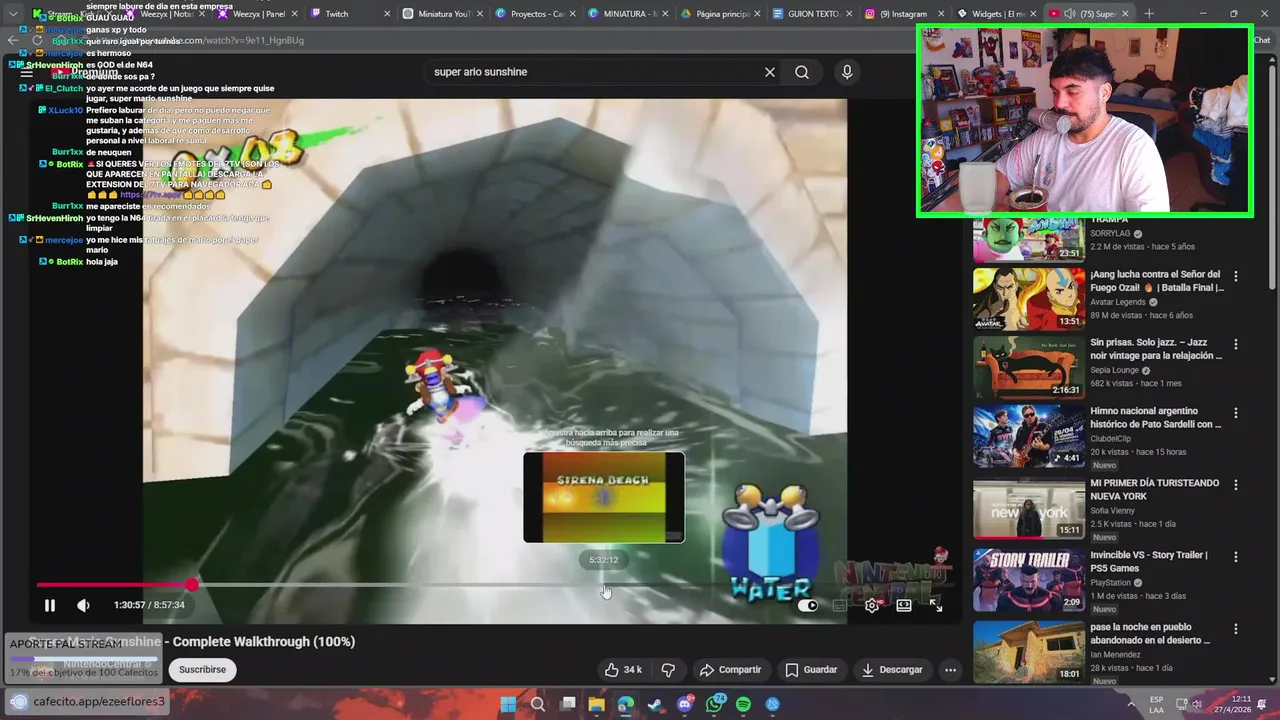This screenshot has height=720, width=1280.
Task: Mute audio on the active YouTube tab
Action: click(1069, 14)
